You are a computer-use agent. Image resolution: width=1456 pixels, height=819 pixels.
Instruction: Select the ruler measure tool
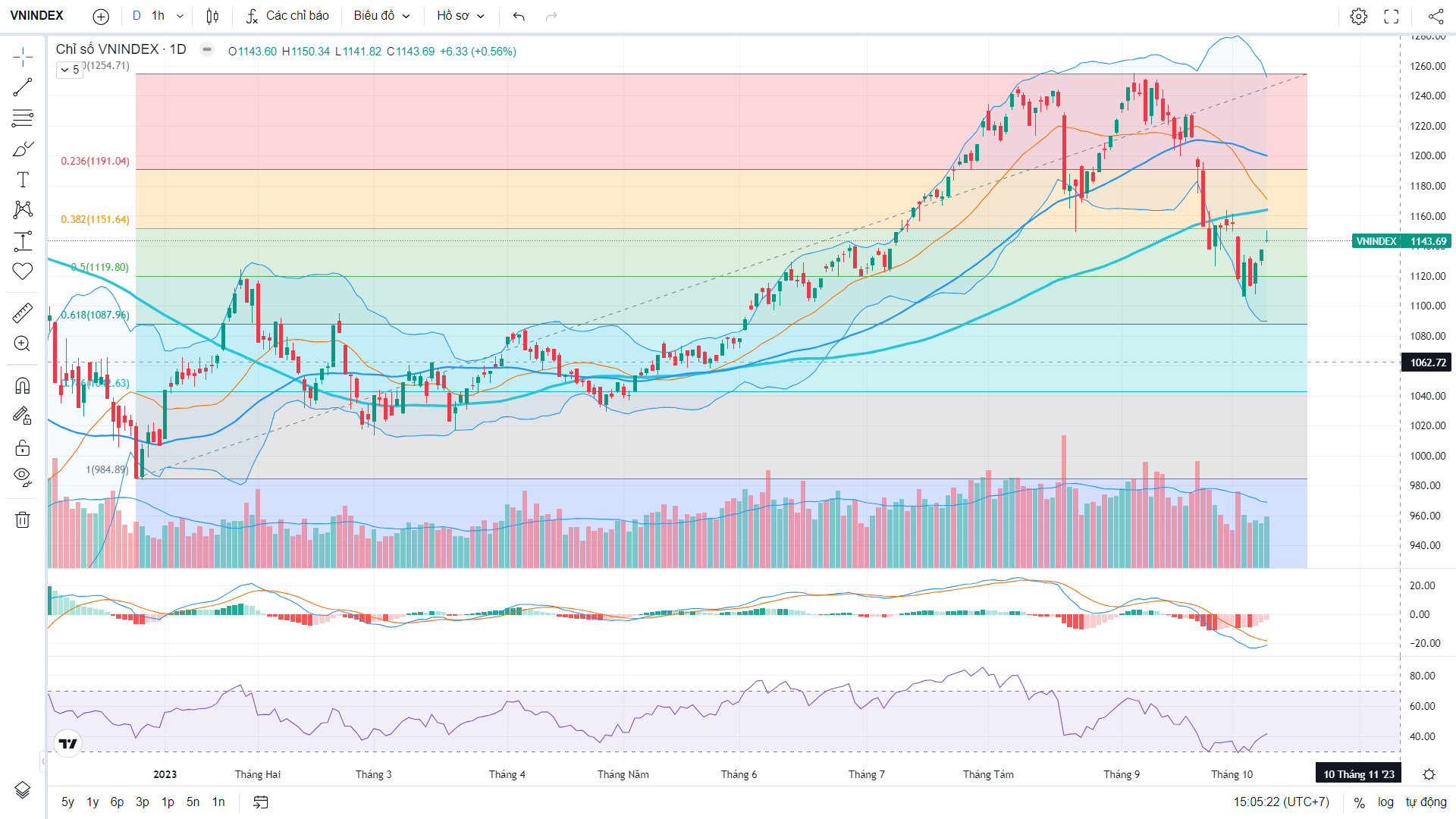click(x=23, y=312)
